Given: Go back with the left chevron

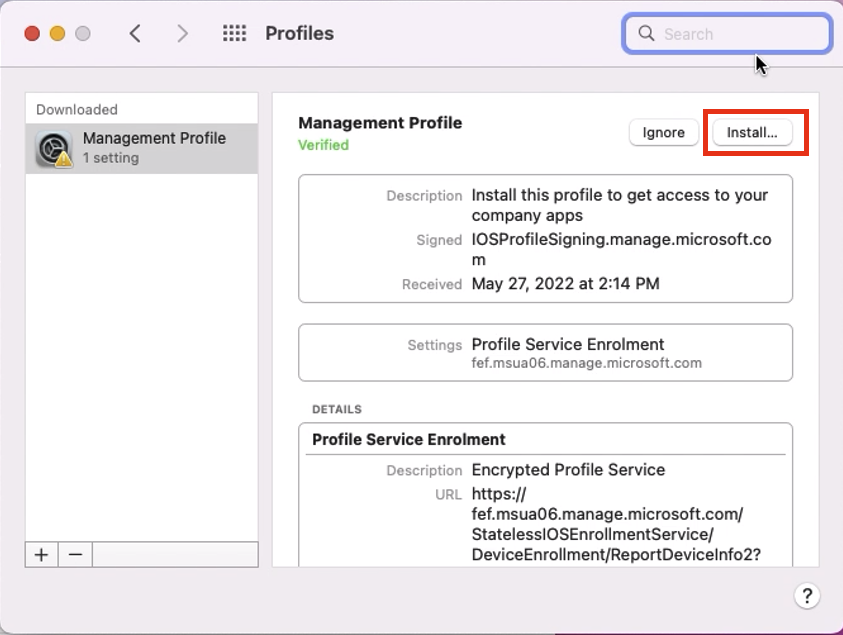Looking at the screenshot, I should 135,34.
